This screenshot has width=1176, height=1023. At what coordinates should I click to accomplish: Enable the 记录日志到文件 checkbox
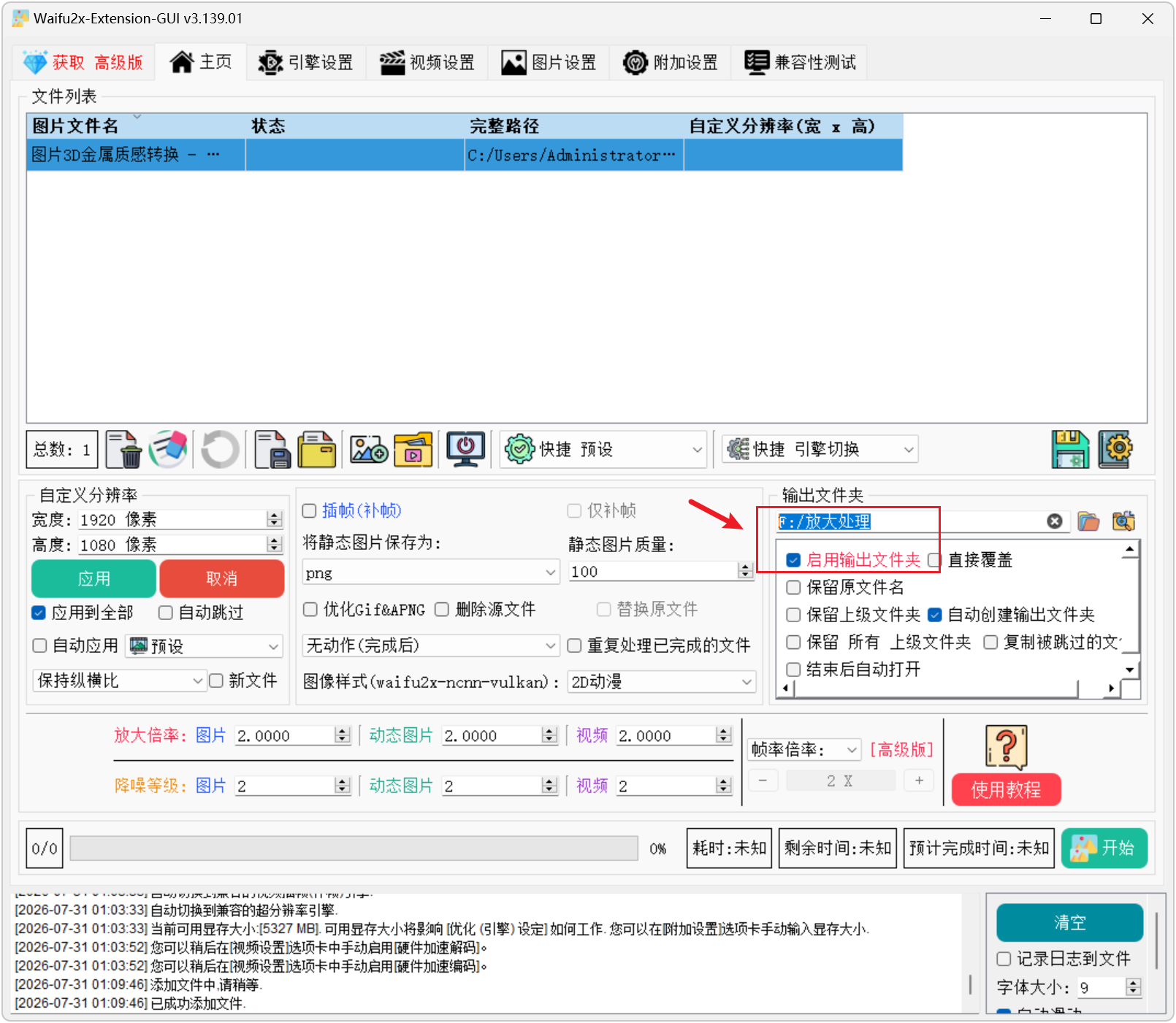point(1004,959)
